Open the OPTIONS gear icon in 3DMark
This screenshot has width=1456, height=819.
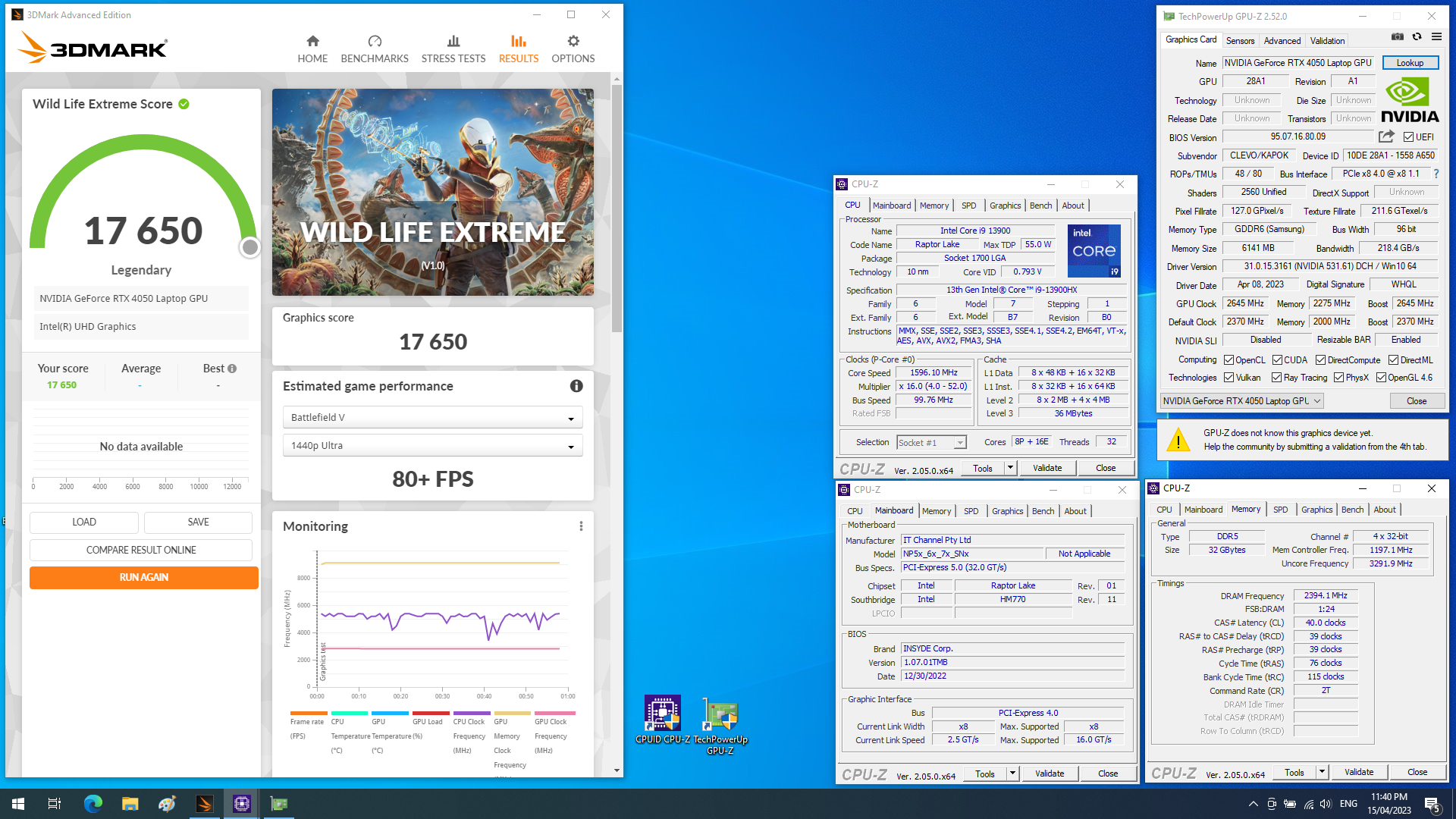point(573,41)
